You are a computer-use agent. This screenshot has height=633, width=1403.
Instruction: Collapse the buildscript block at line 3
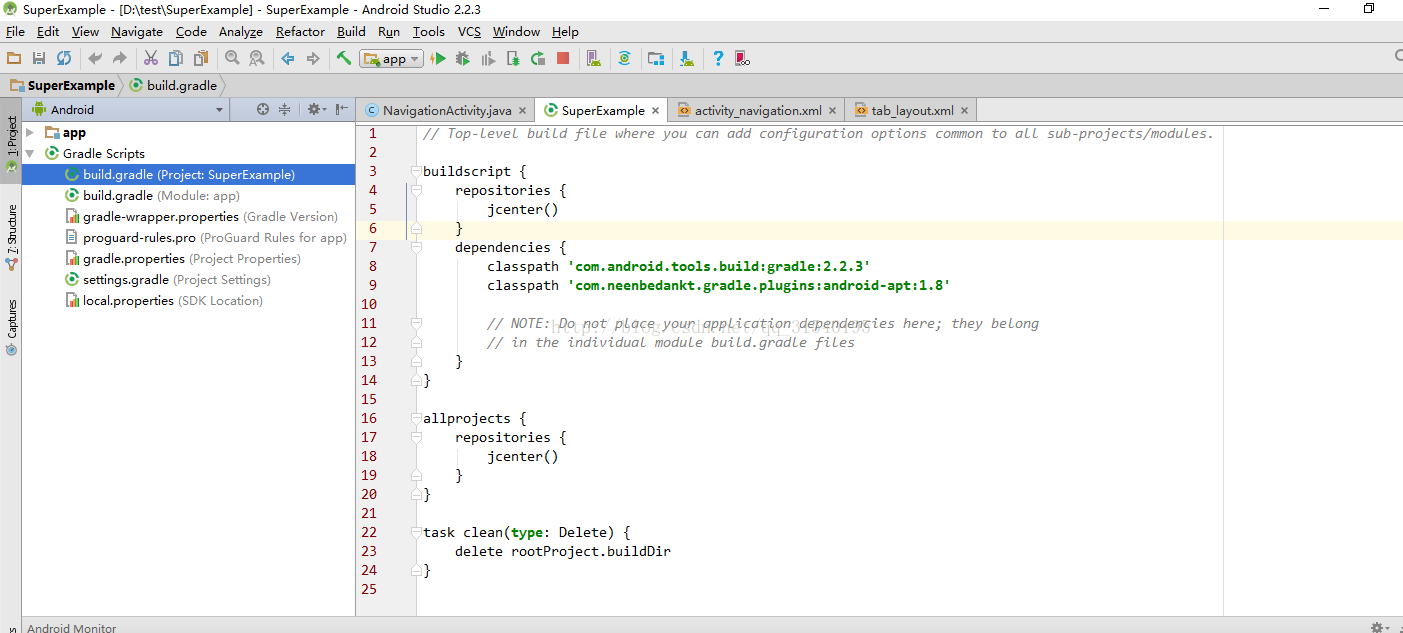click(x=416, y=172)
